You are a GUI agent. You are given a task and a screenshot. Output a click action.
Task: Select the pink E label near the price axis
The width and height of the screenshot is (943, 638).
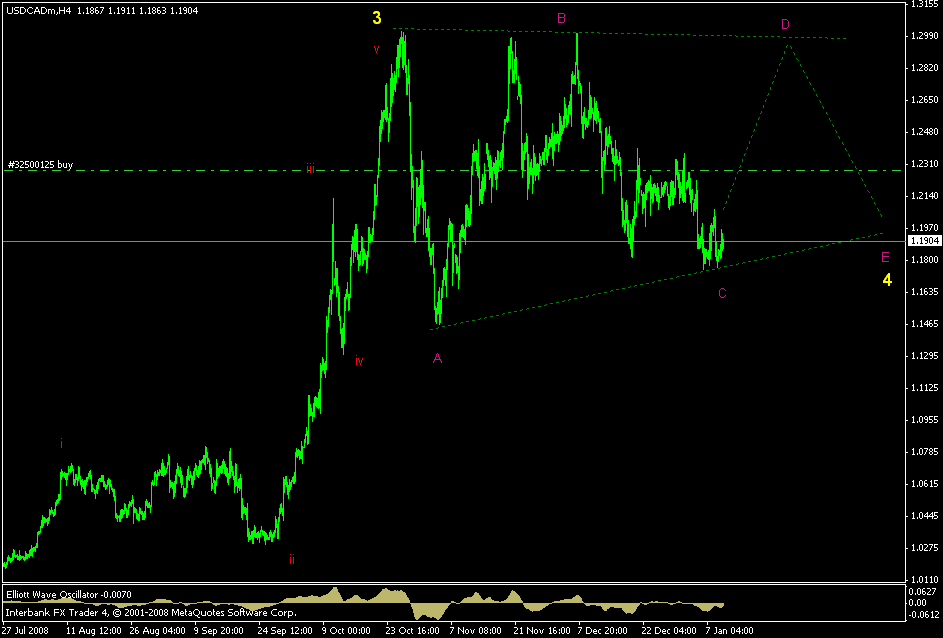884,258
